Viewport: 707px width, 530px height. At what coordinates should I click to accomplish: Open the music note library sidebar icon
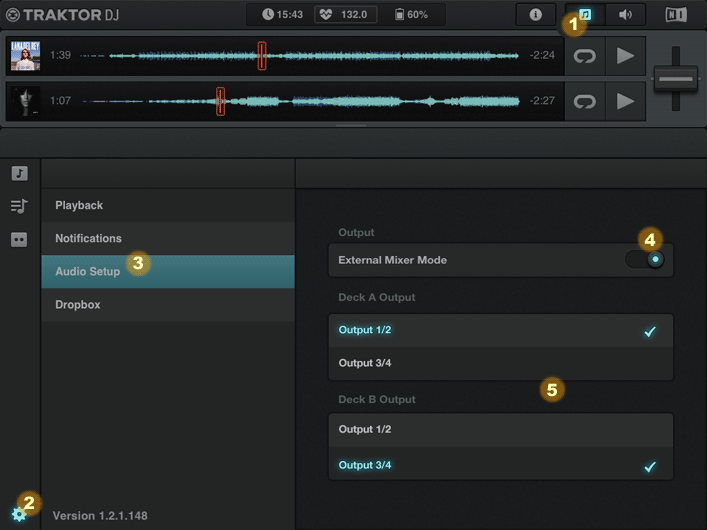click(x=19, y=173)
